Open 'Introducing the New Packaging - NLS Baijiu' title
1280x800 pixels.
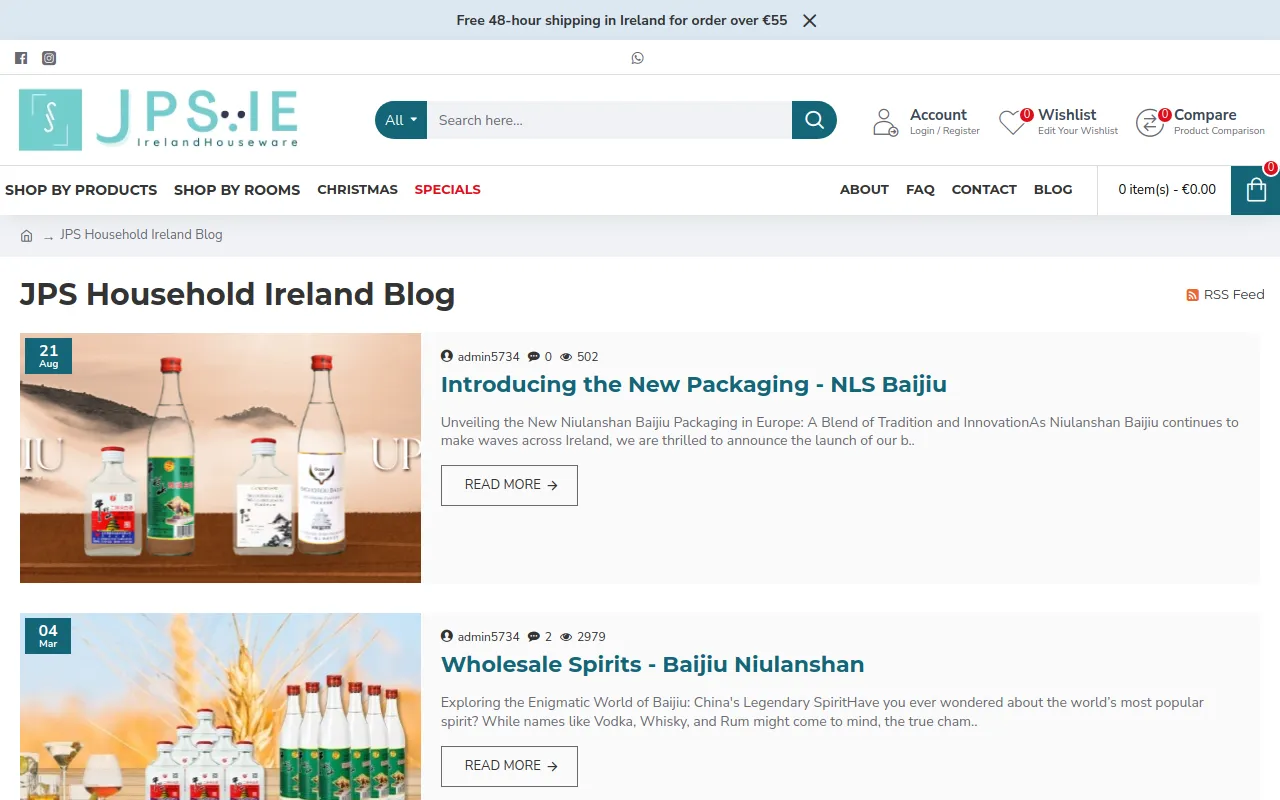tap(694, 385)
